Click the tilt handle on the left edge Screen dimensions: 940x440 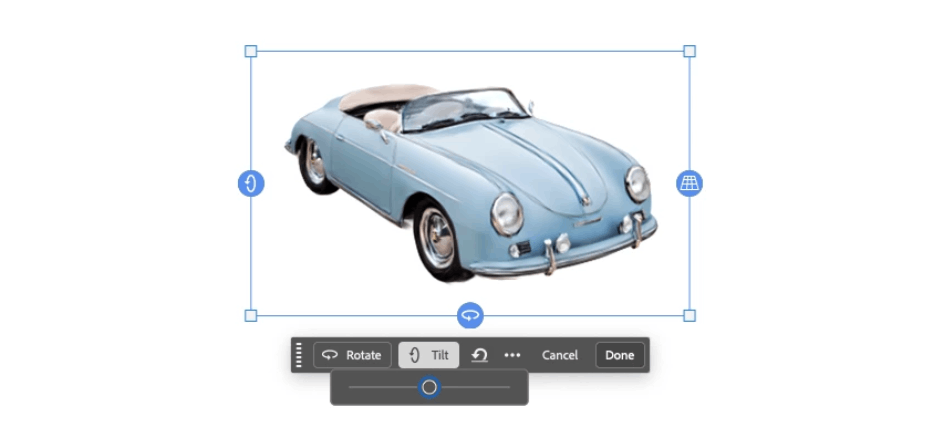click(x=251, y=183)
